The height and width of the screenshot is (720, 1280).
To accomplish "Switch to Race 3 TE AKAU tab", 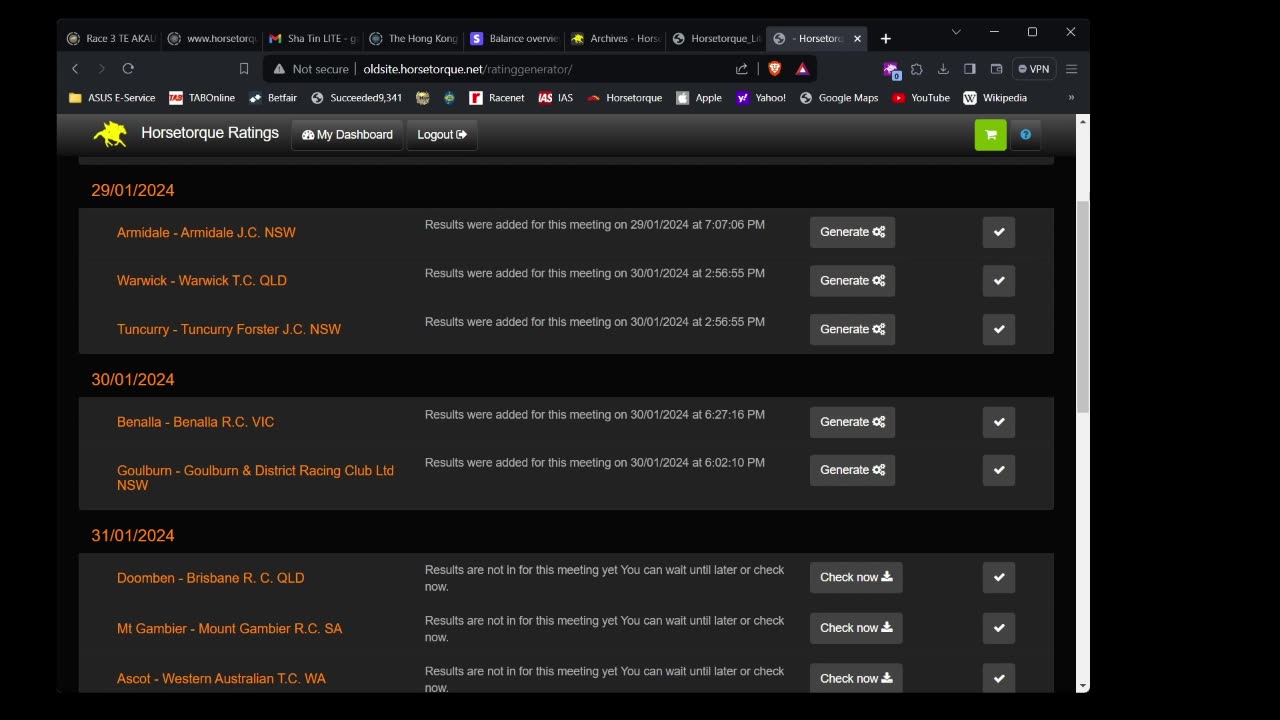I will [111, 39].
